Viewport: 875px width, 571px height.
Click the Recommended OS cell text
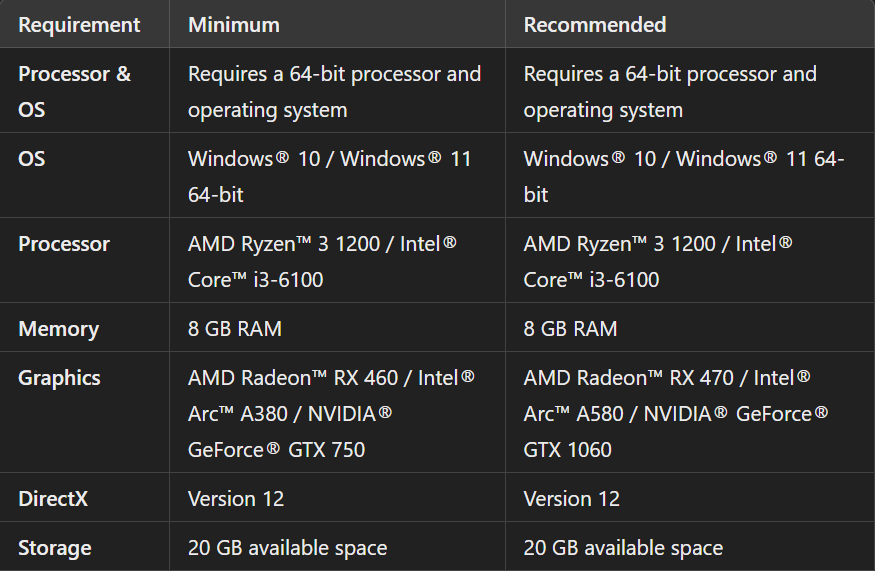click(x=683, y=176)
